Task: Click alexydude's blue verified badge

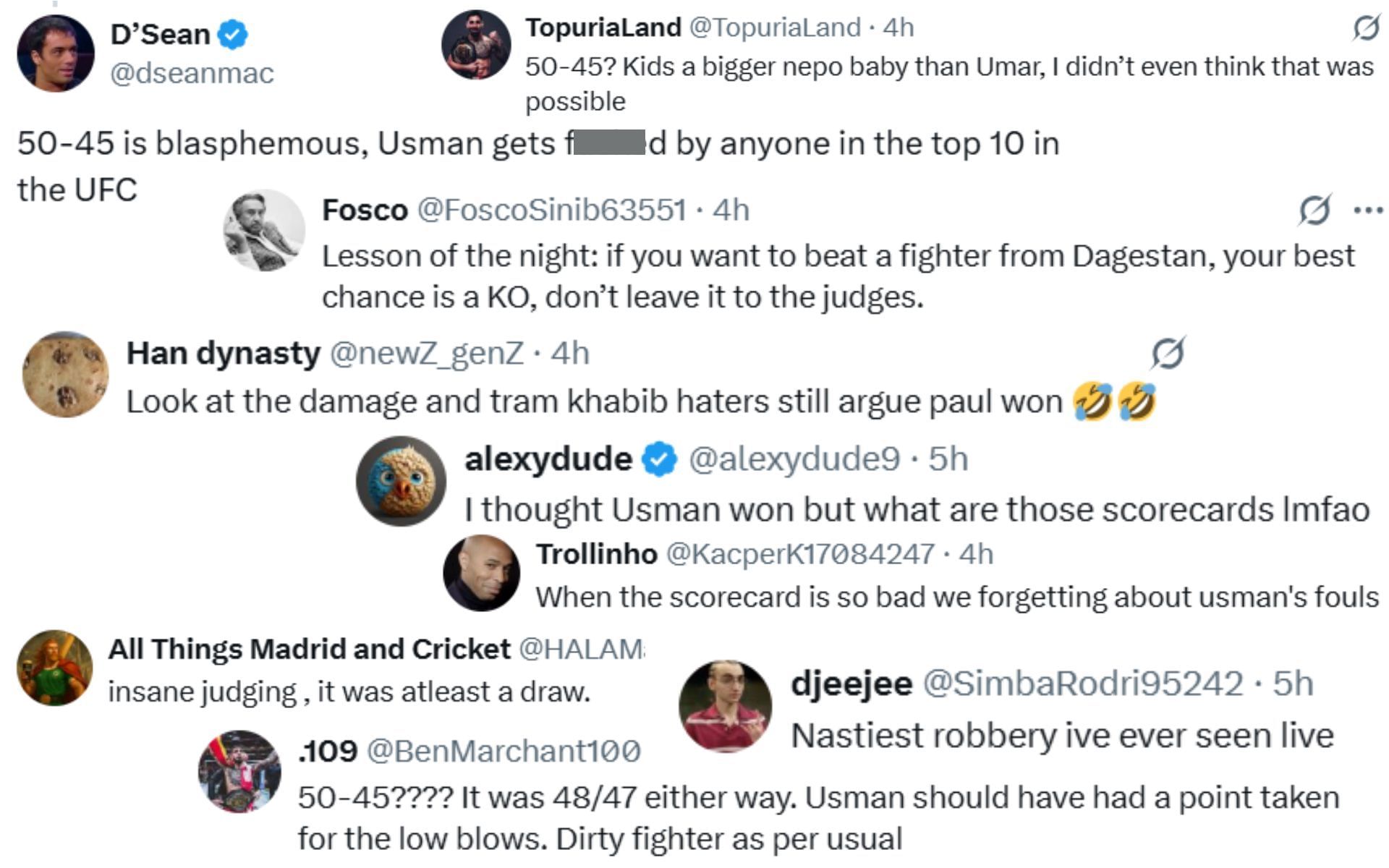Action: 659,460
